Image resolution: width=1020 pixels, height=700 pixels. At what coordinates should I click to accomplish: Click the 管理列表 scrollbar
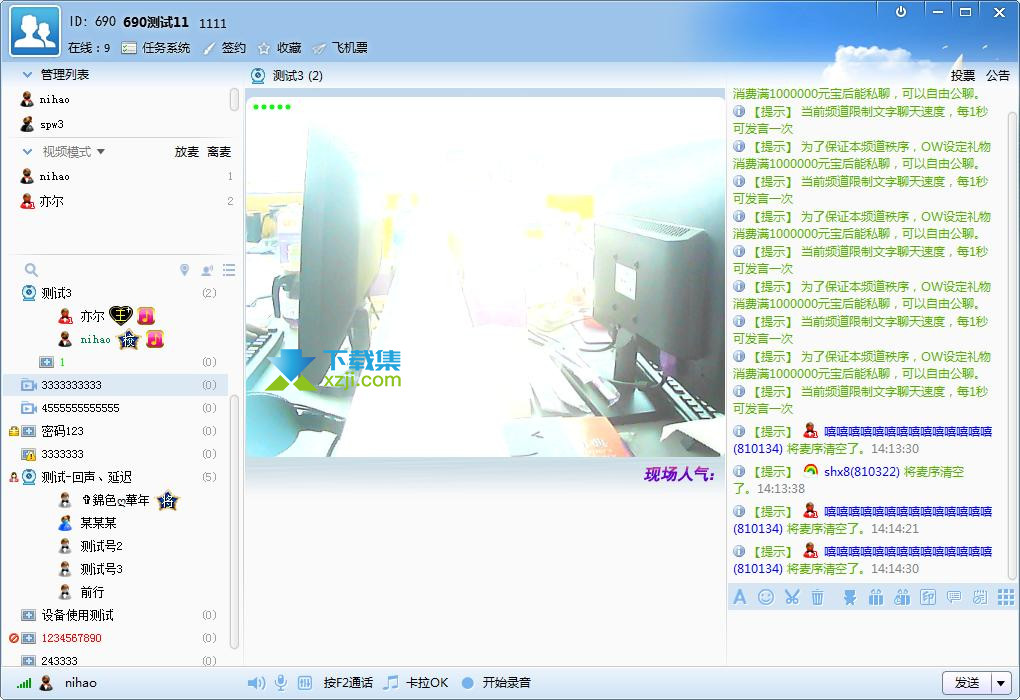point(234,100)
